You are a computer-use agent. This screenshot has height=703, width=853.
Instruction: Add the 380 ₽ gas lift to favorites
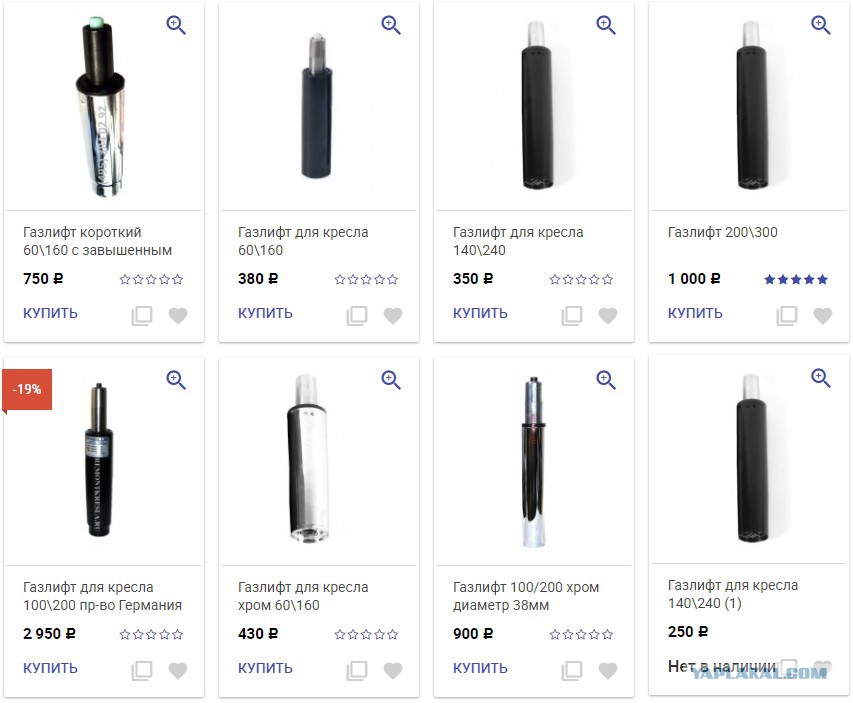393,315
